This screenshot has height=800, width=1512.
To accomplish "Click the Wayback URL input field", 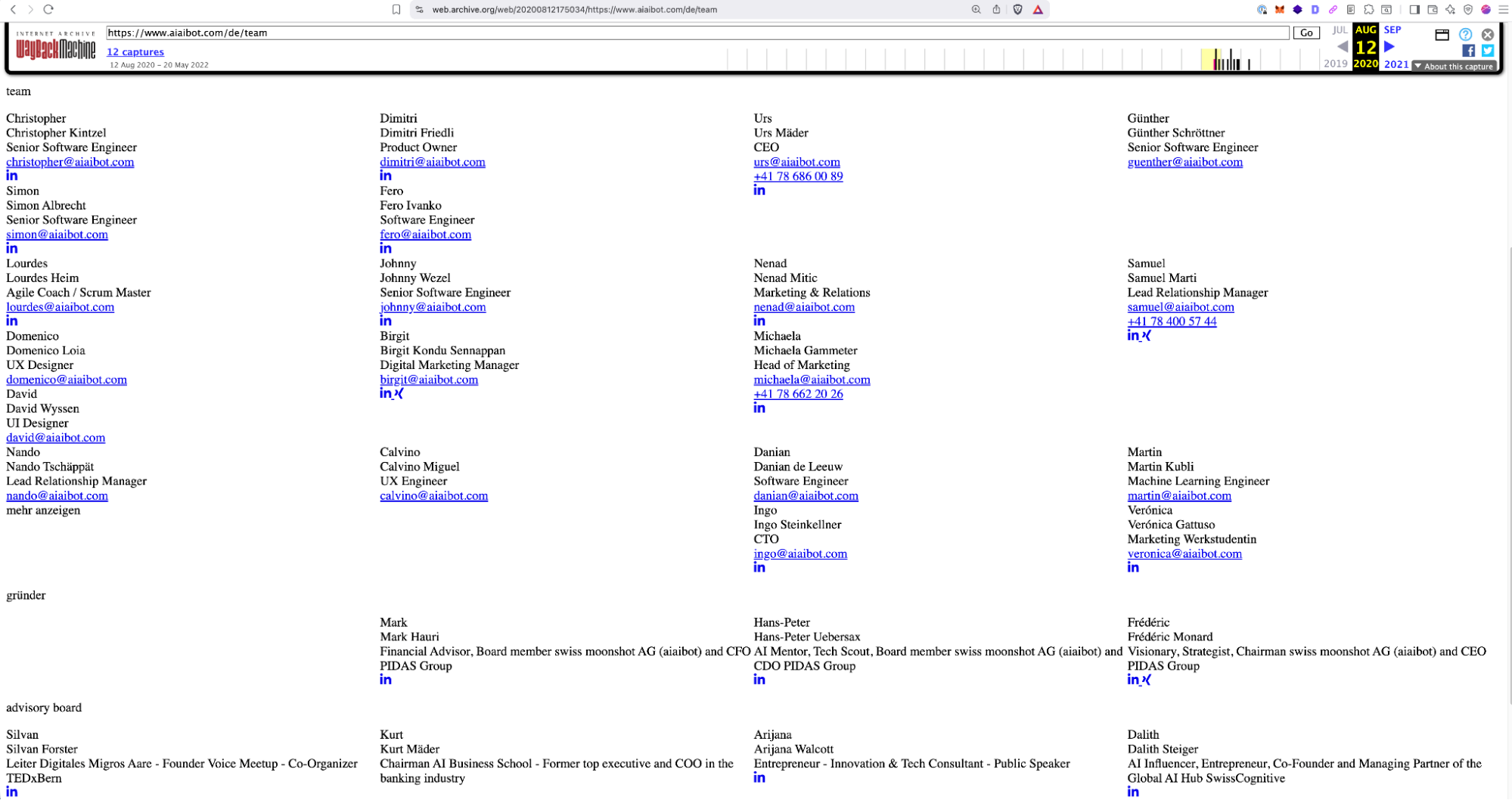I will point(697,33).
